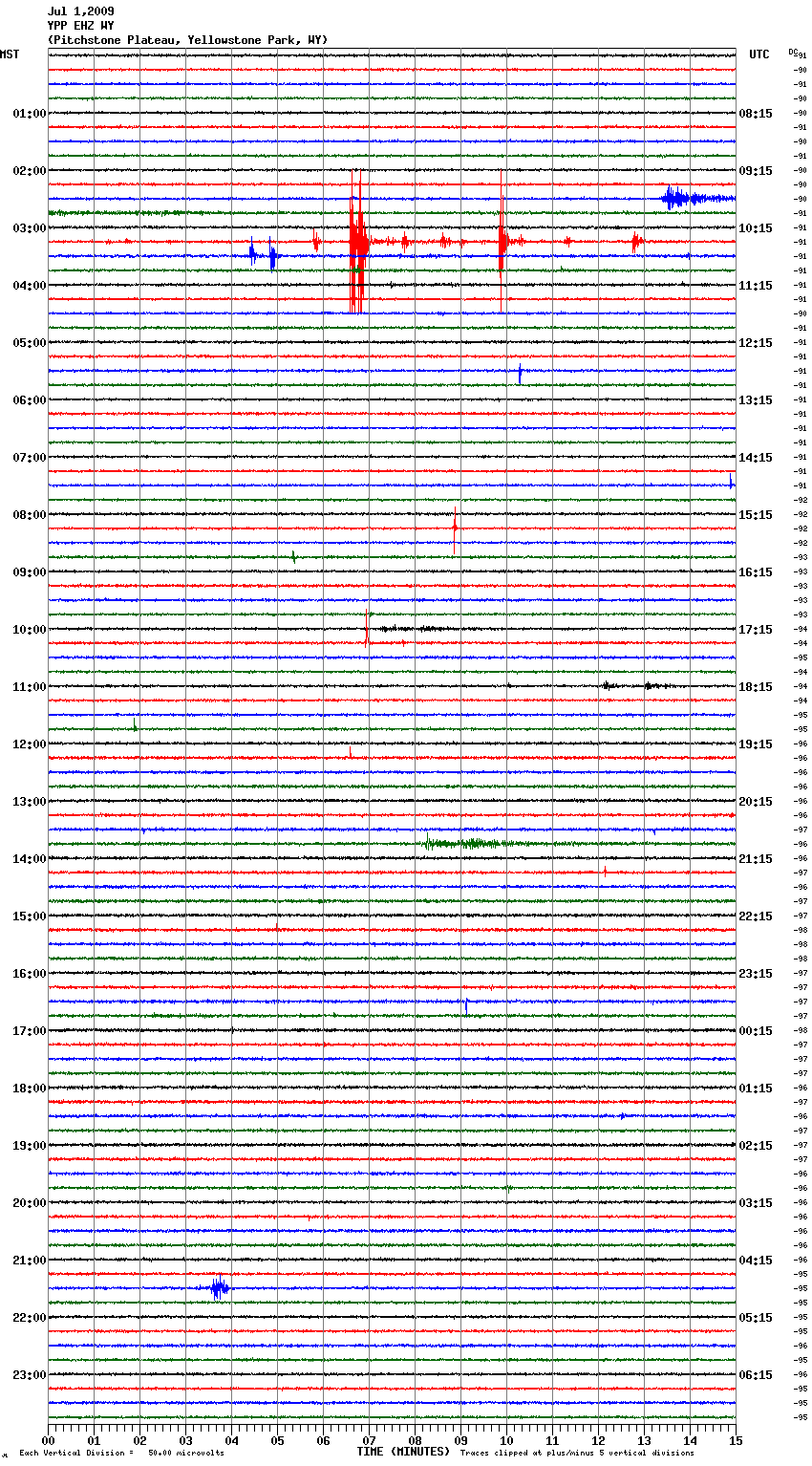Click the "MST" time zone header
This screenshot has height=1466, width=812.
10,54
